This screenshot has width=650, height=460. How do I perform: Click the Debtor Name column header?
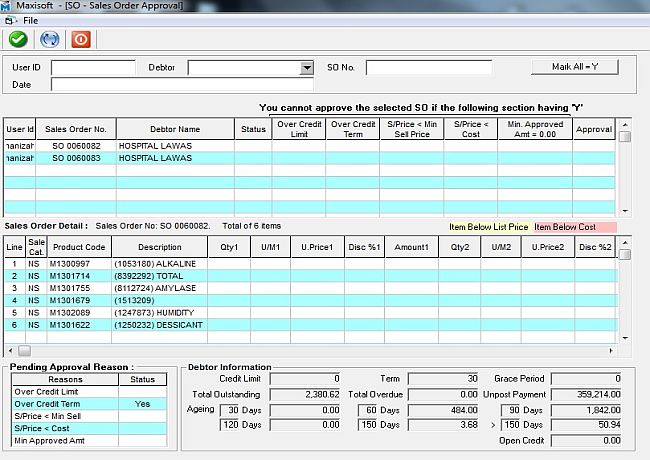(175, 129)
